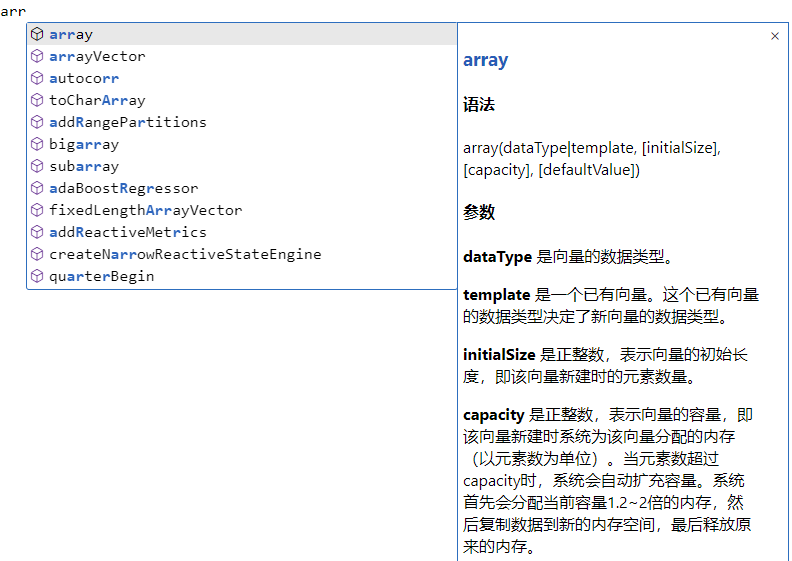Pick createNarrowReactiveStateEngine from the list
The width and height of the screenshot is (792, 561).
tap(185, 254)
